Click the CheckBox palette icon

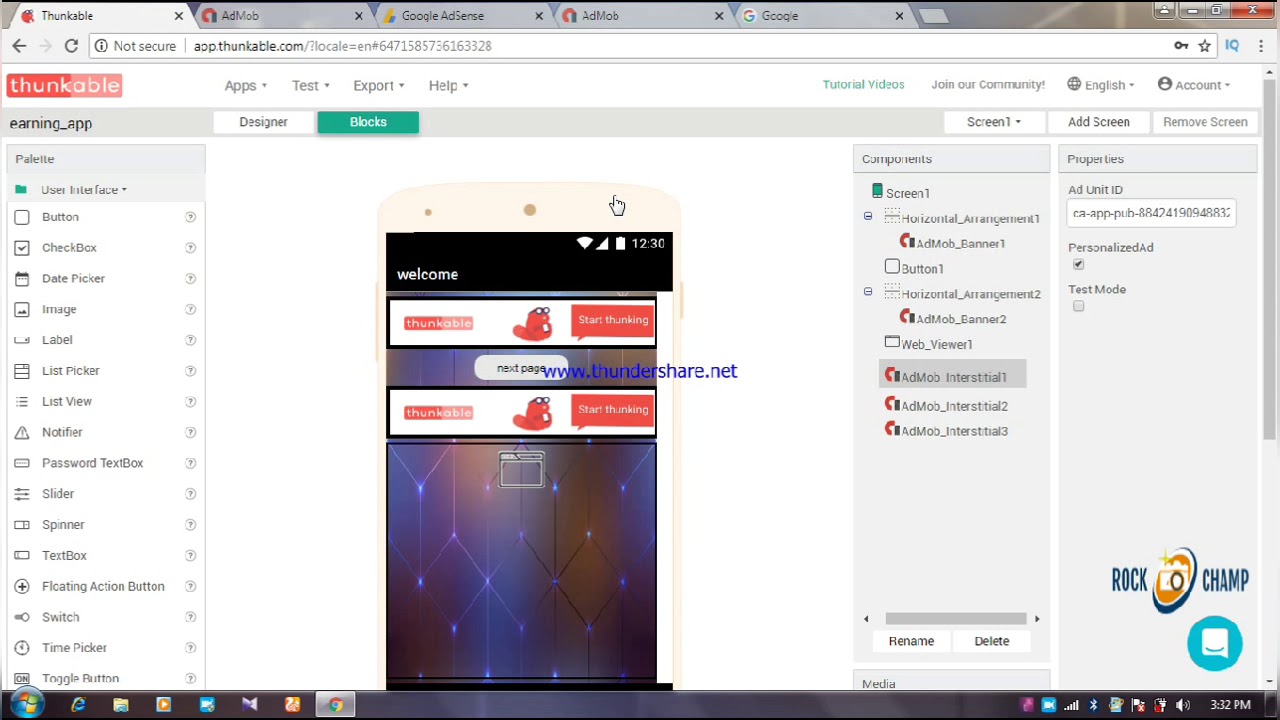coord(22,248)
